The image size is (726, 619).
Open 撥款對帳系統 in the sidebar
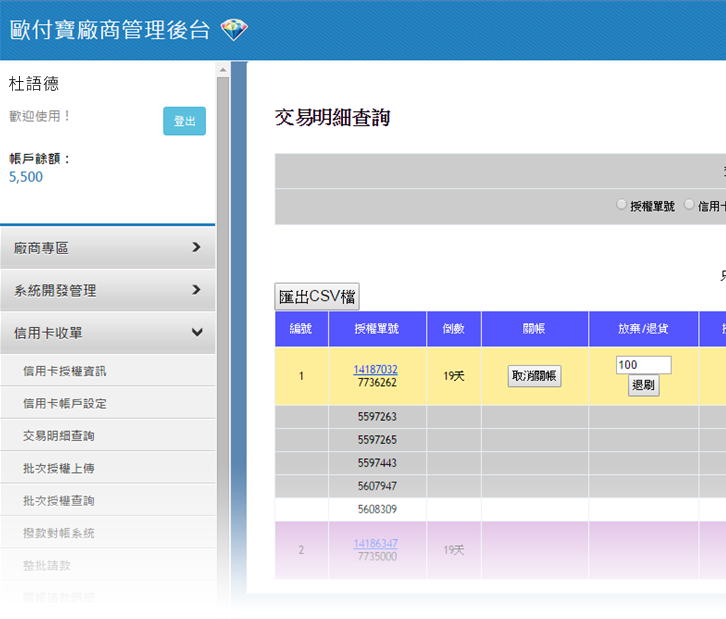point(107,533)
